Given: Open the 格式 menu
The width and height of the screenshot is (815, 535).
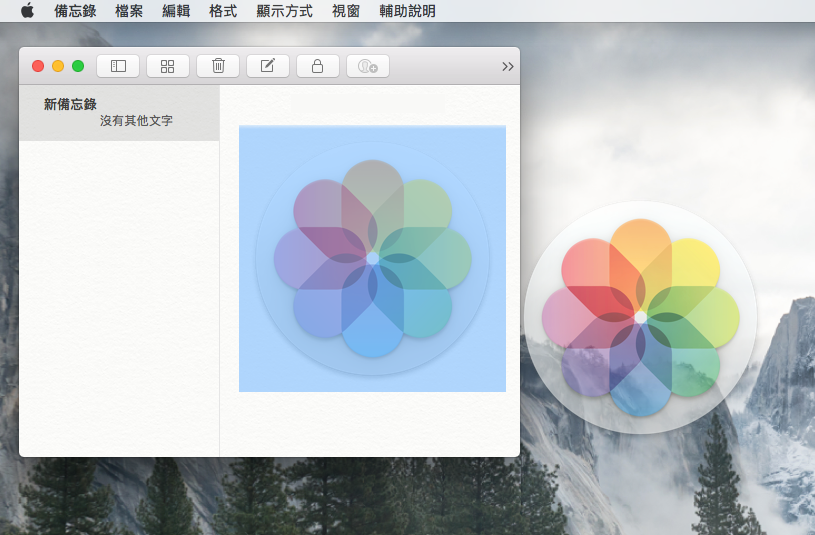Looking at the screenshot, I should click(223, 11).
